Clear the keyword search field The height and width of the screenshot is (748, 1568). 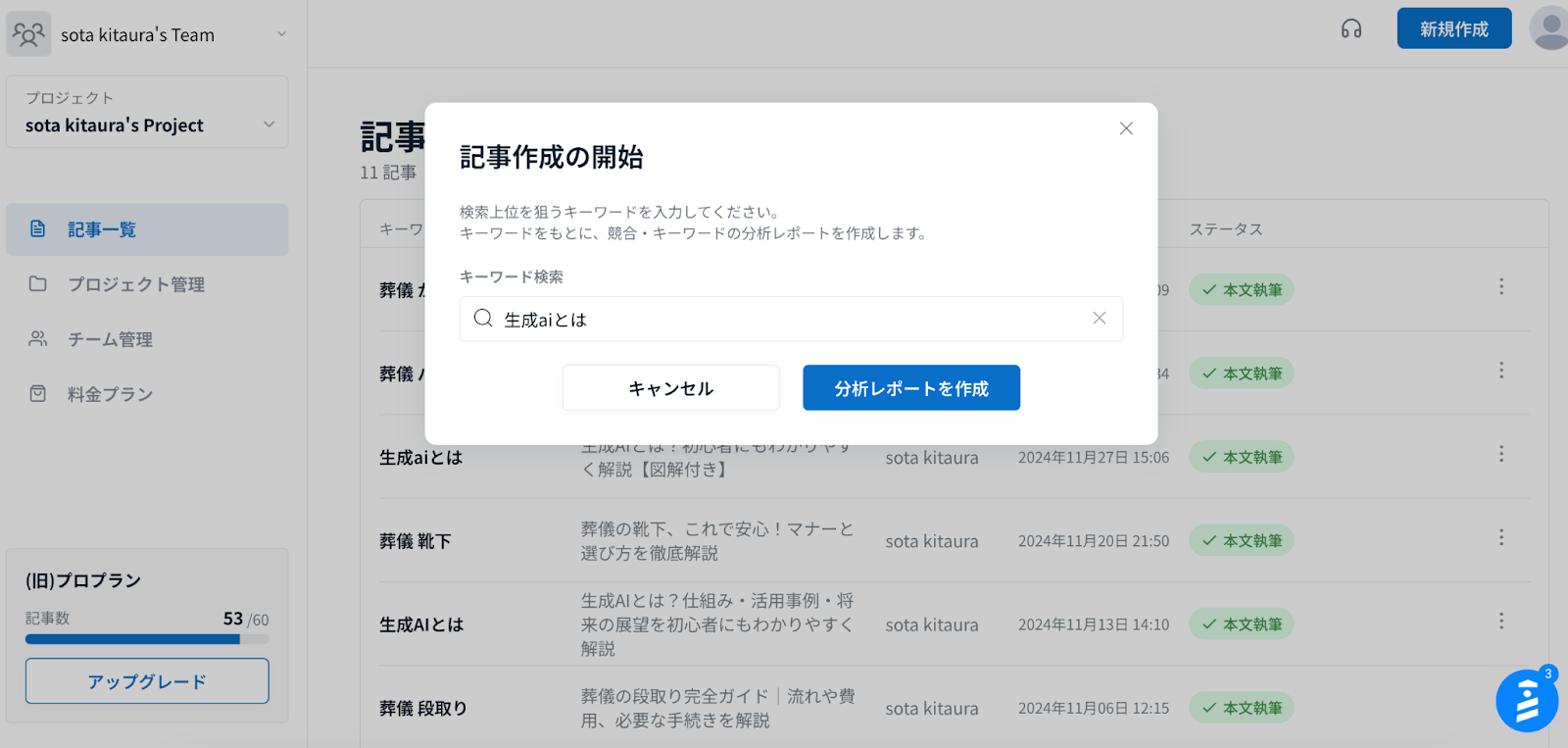coord(1100,318)
